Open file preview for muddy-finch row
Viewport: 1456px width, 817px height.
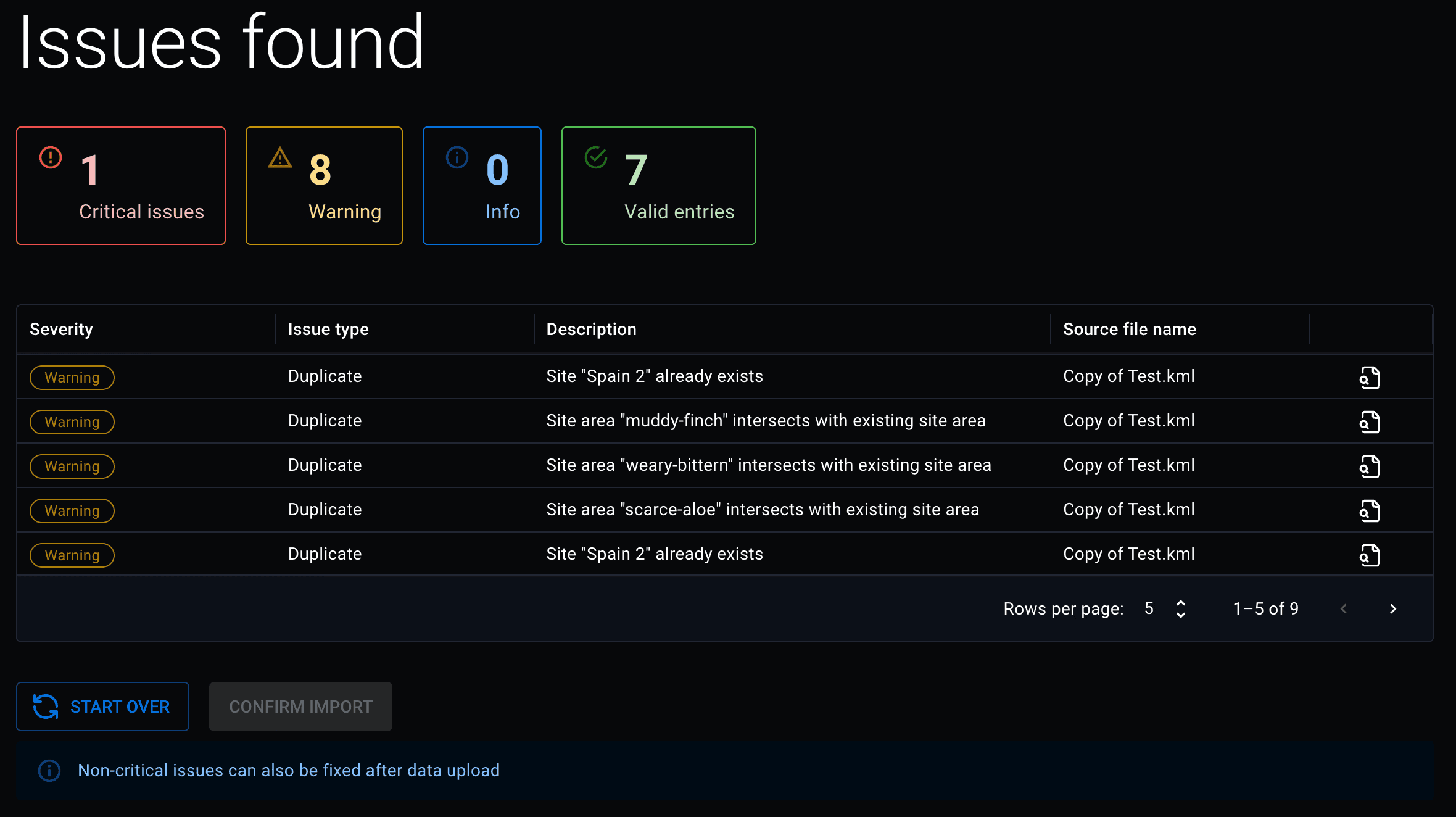1370,422
